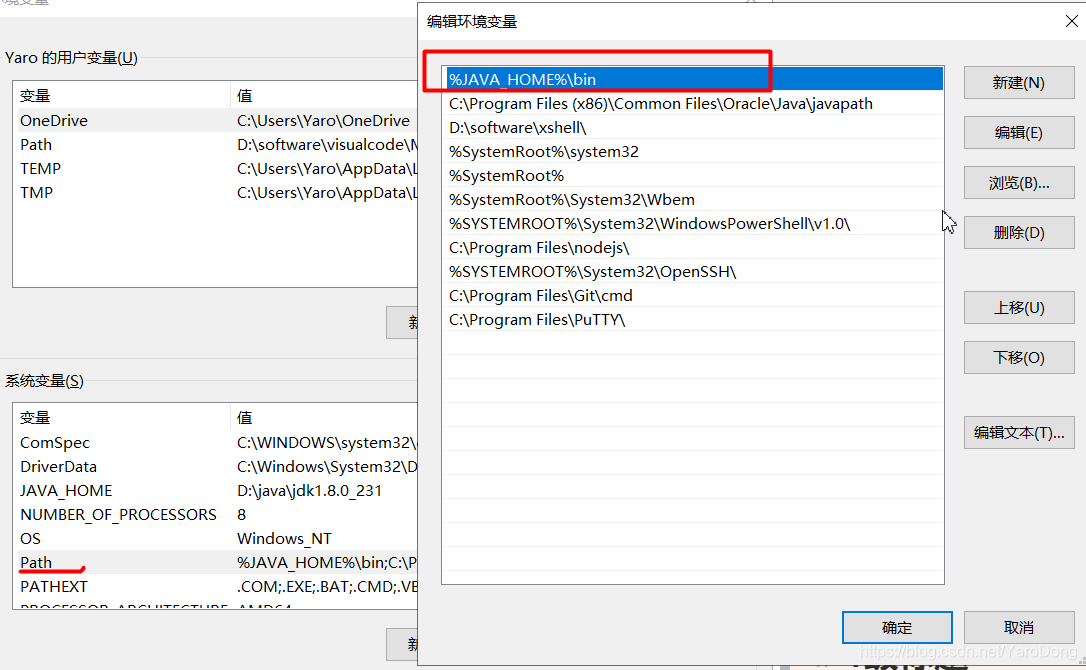Select the D:\software\xshell\ entry
Screen dimensions: 1086x670
click(x=693, y=127)
